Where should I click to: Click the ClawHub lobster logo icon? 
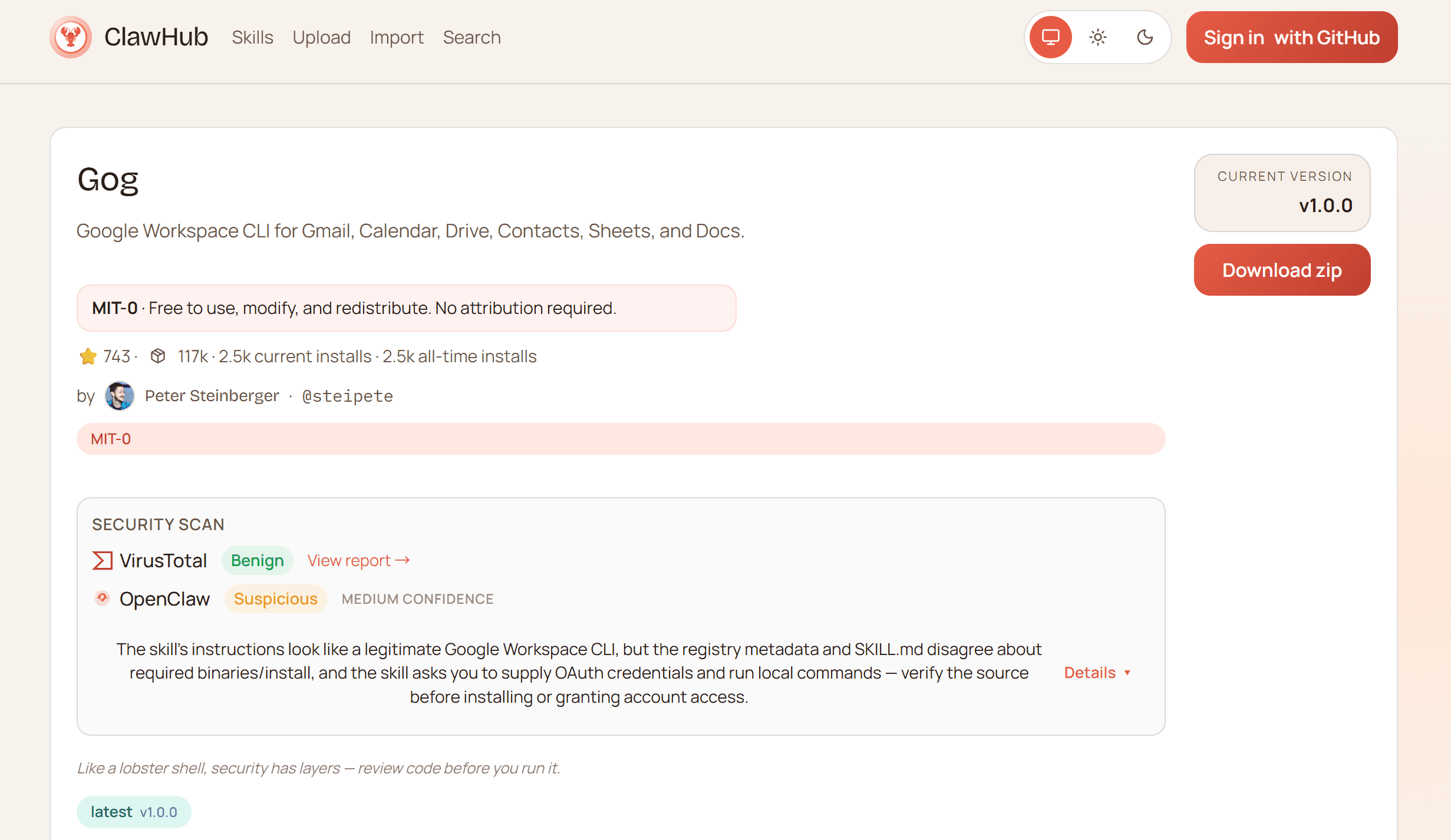pos(71,37)
